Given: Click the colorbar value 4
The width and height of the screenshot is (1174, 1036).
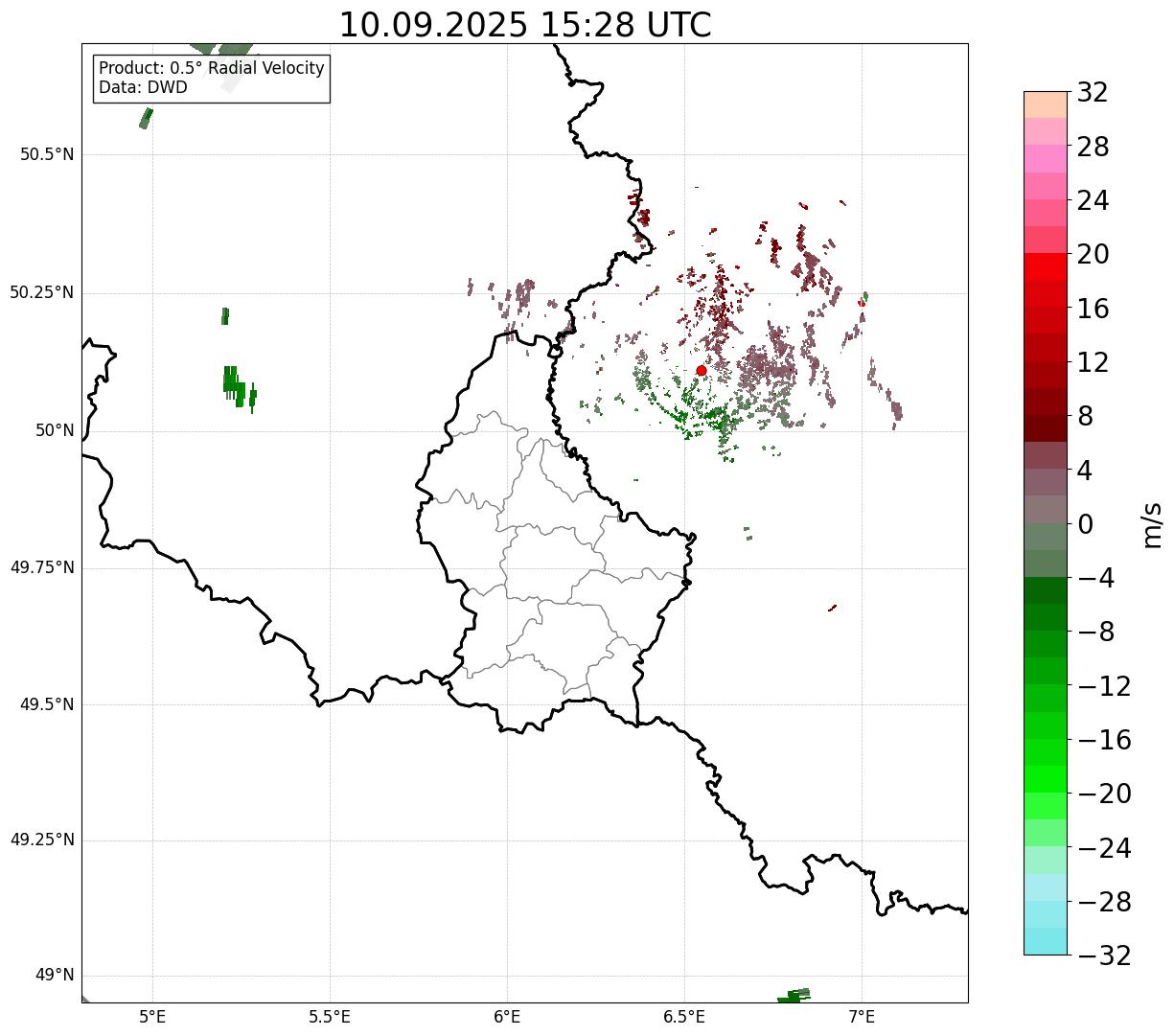Looking at the screenshot, I should 1085,471.
